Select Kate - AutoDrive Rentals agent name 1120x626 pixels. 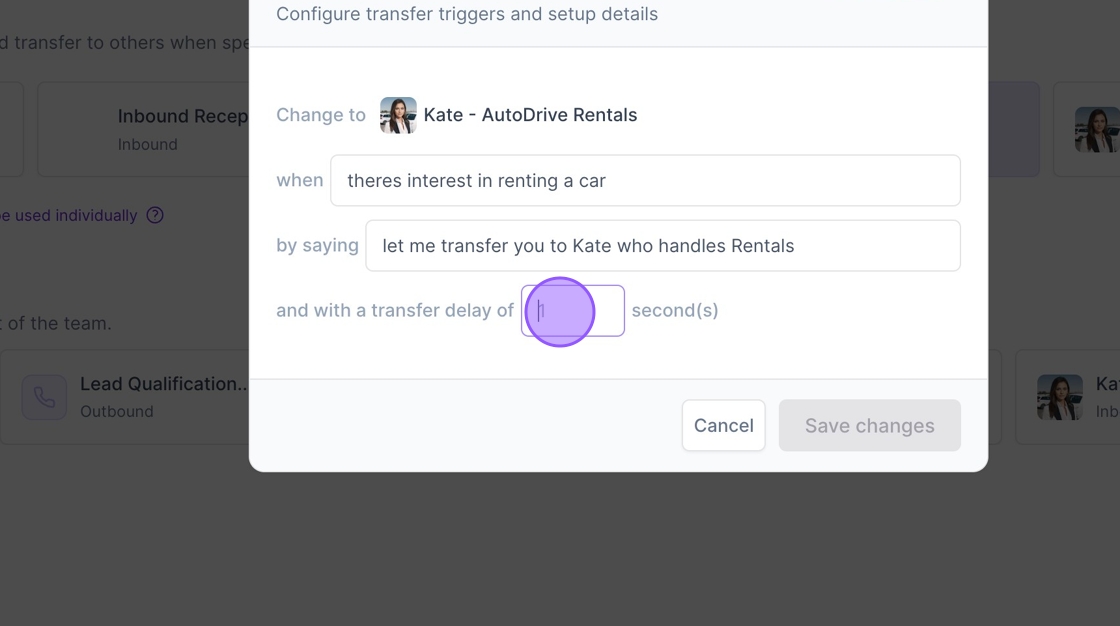[x=530, y=115]
